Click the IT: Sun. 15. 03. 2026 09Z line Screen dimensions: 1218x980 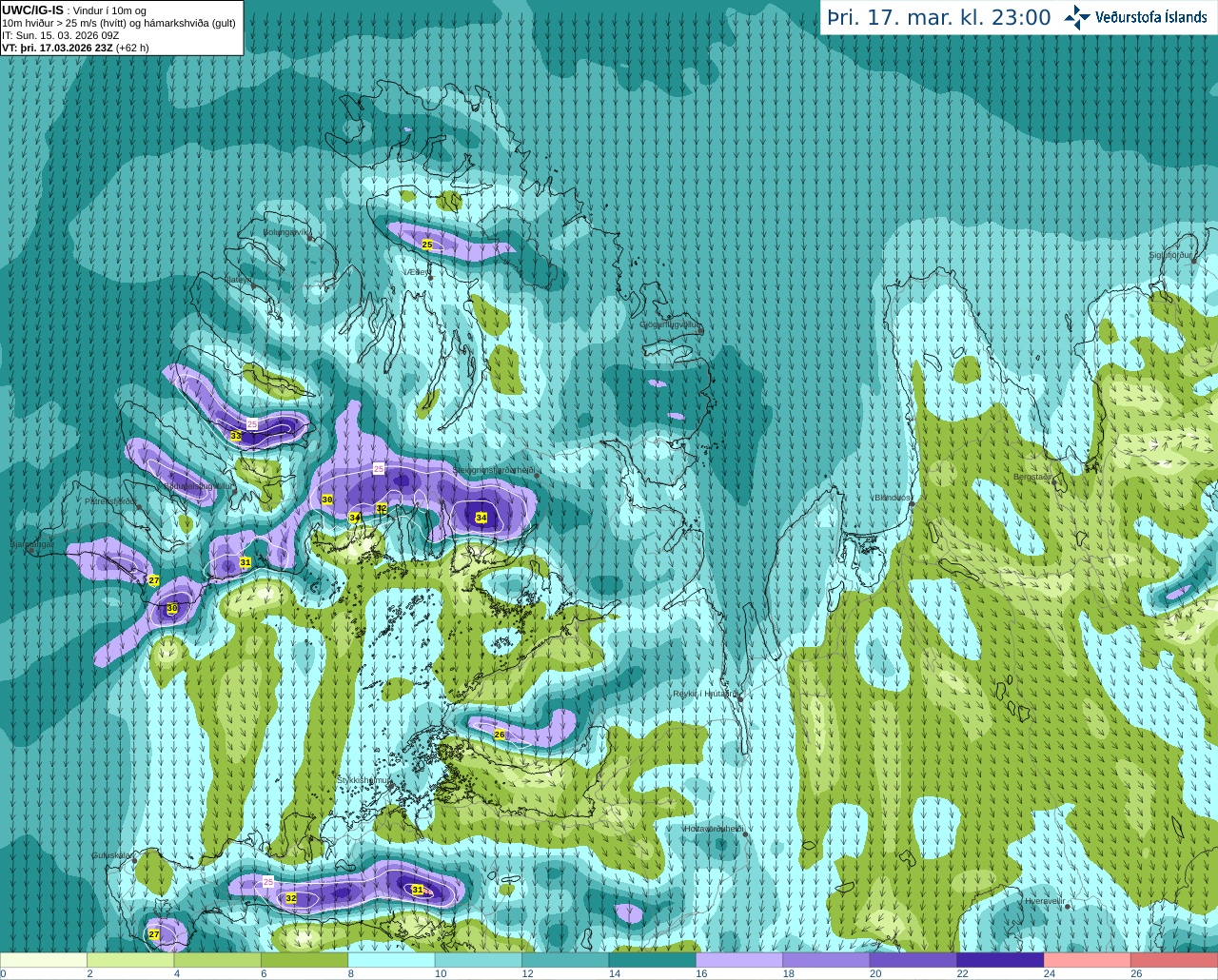click(61, 35)
